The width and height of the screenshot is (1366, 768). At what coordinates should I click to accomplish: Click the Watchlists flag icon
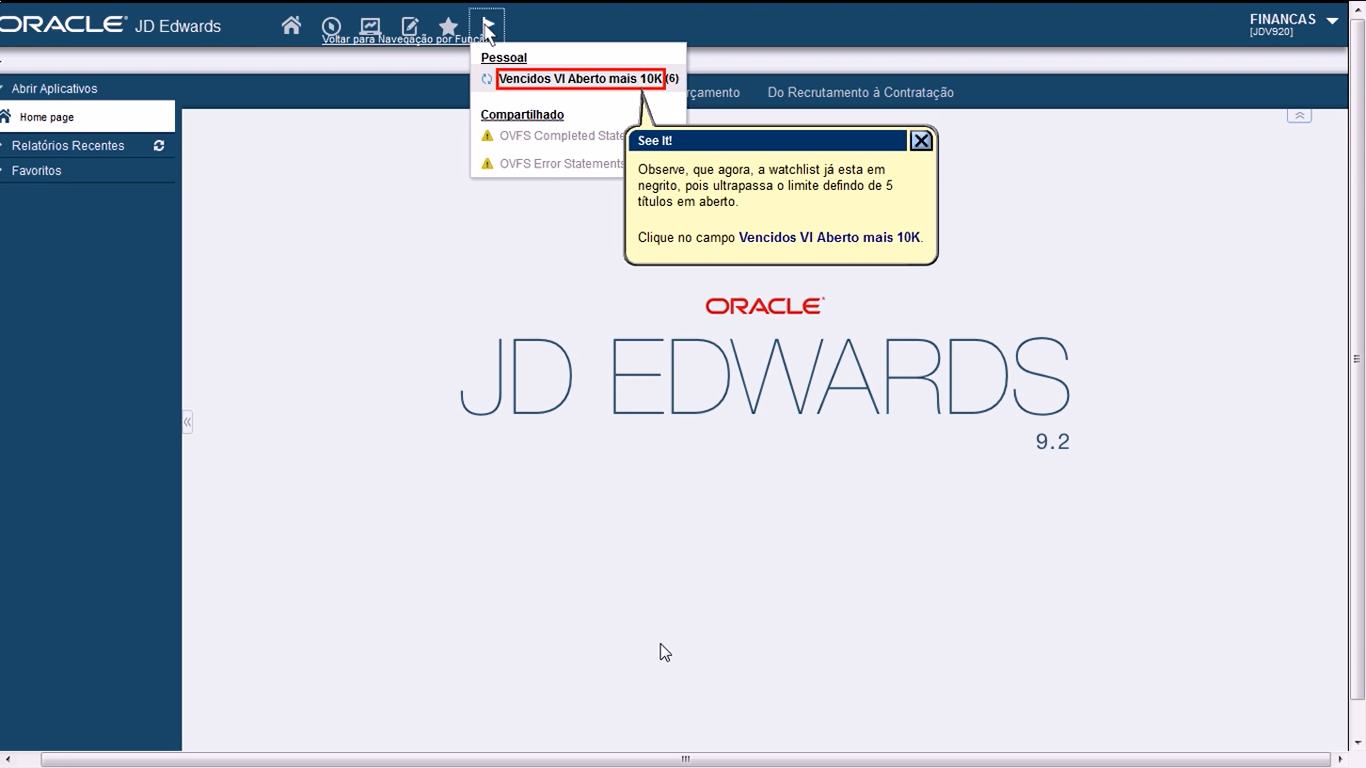(x=487, y=25)
